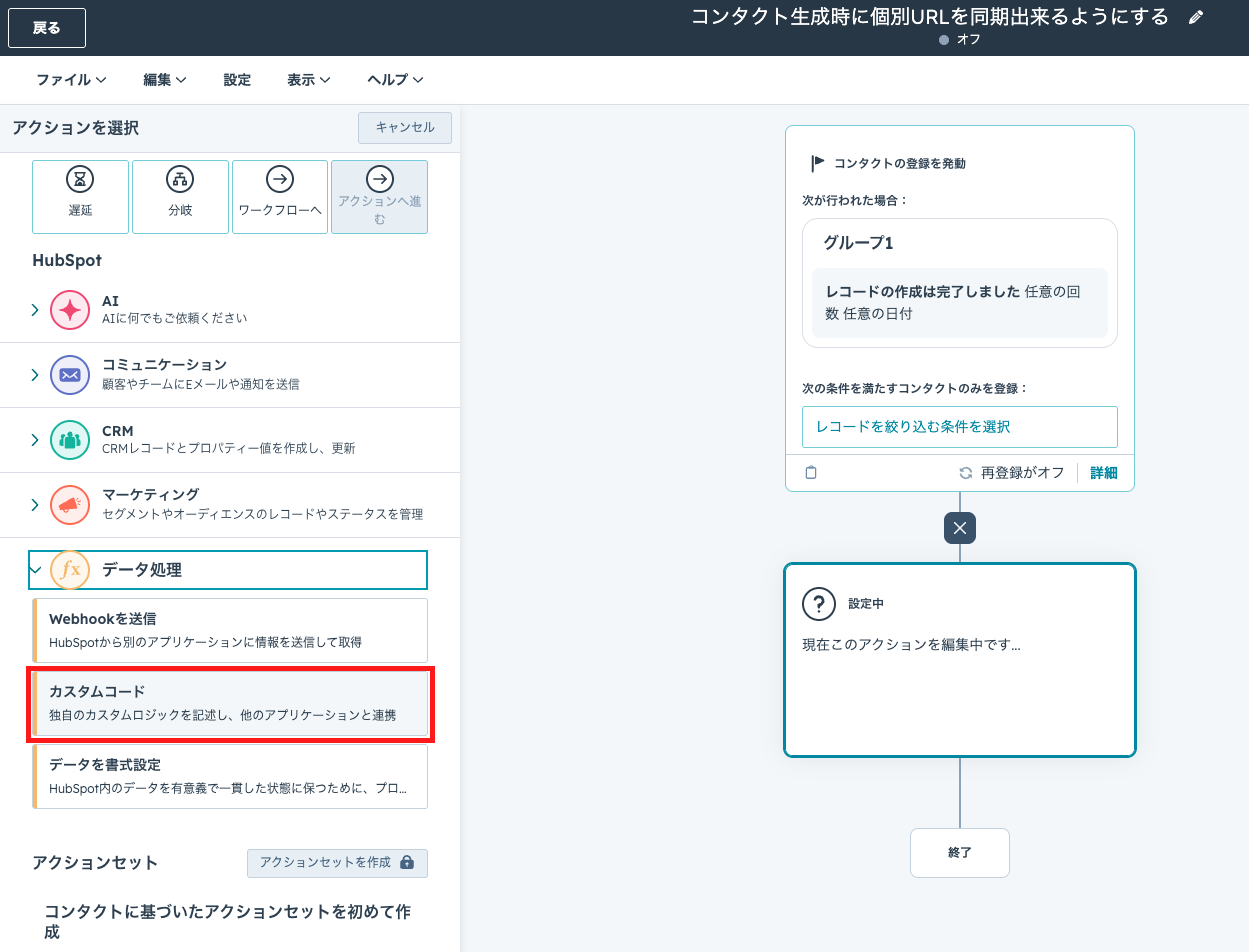Select the 分岐 (branch) action tile

tap(180, 197)
